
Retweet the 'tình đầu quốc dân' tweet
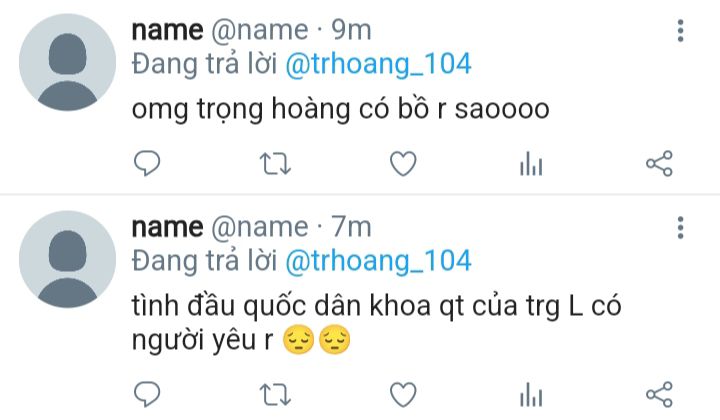[275, 395]
